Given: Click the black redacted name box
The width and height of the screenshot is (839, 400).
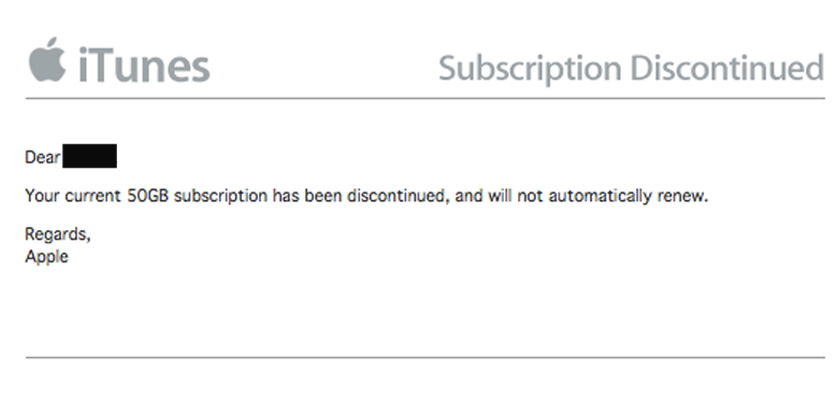Looking at the screenshot, I should click(x=89, y=156).
